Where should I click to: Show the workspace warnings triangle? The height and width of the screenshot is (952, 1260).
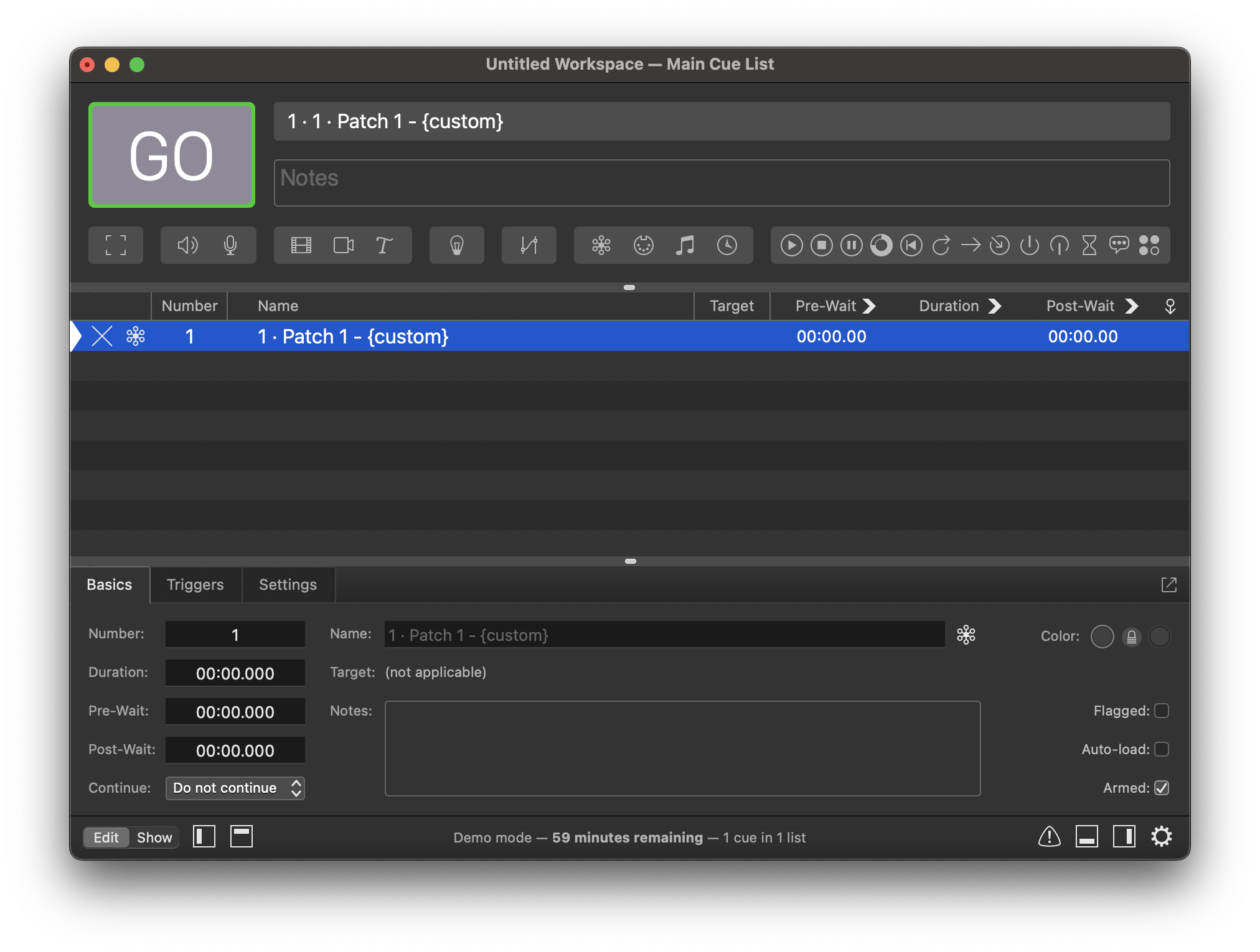click(1049, 836)
